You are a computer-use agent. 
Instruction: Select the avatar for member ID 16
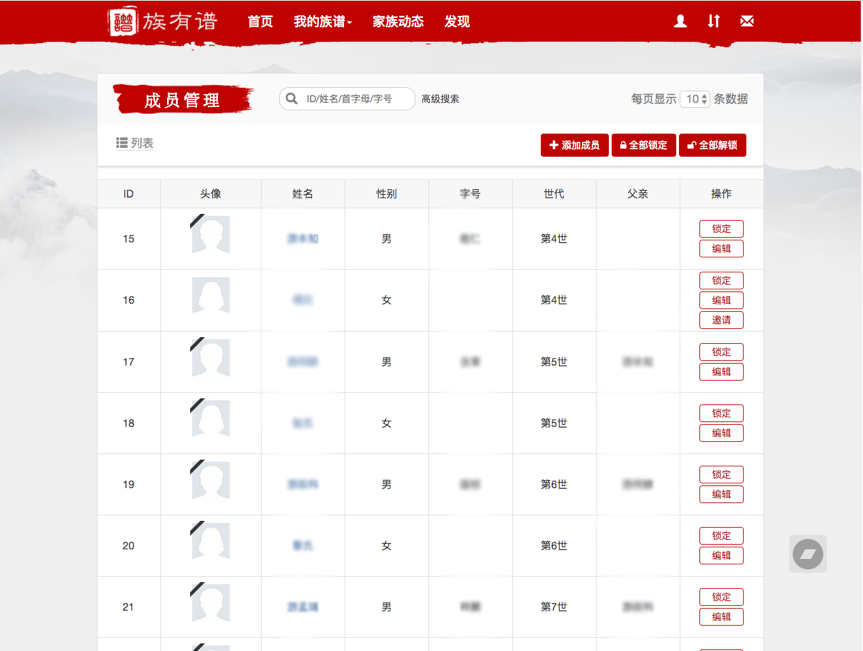(210, 296)
